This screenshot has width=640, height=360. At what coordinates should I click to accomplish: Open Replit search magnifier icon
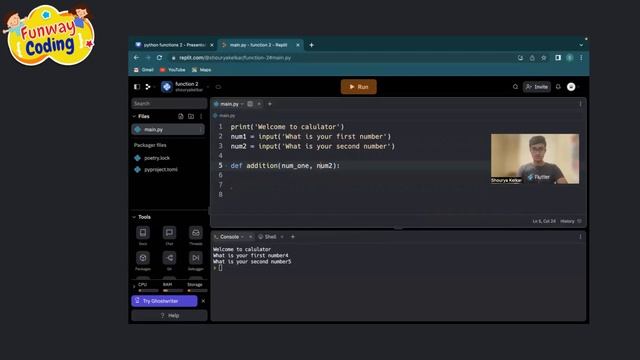[x=515, y=87]
